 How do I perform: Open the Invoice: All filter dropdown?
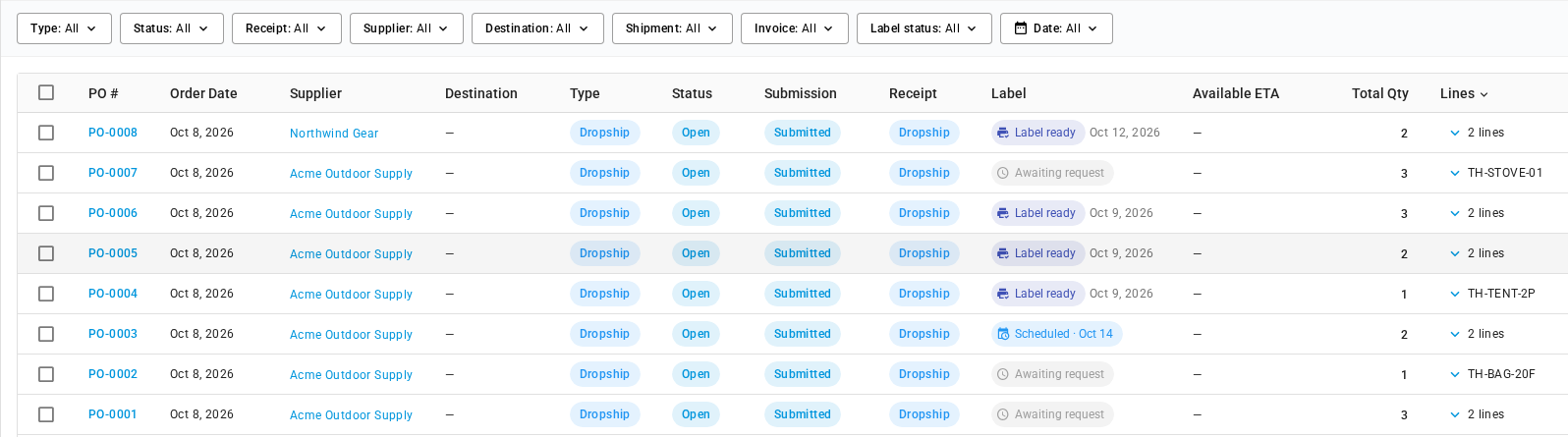pyautogui.click(x=795, y=28)
